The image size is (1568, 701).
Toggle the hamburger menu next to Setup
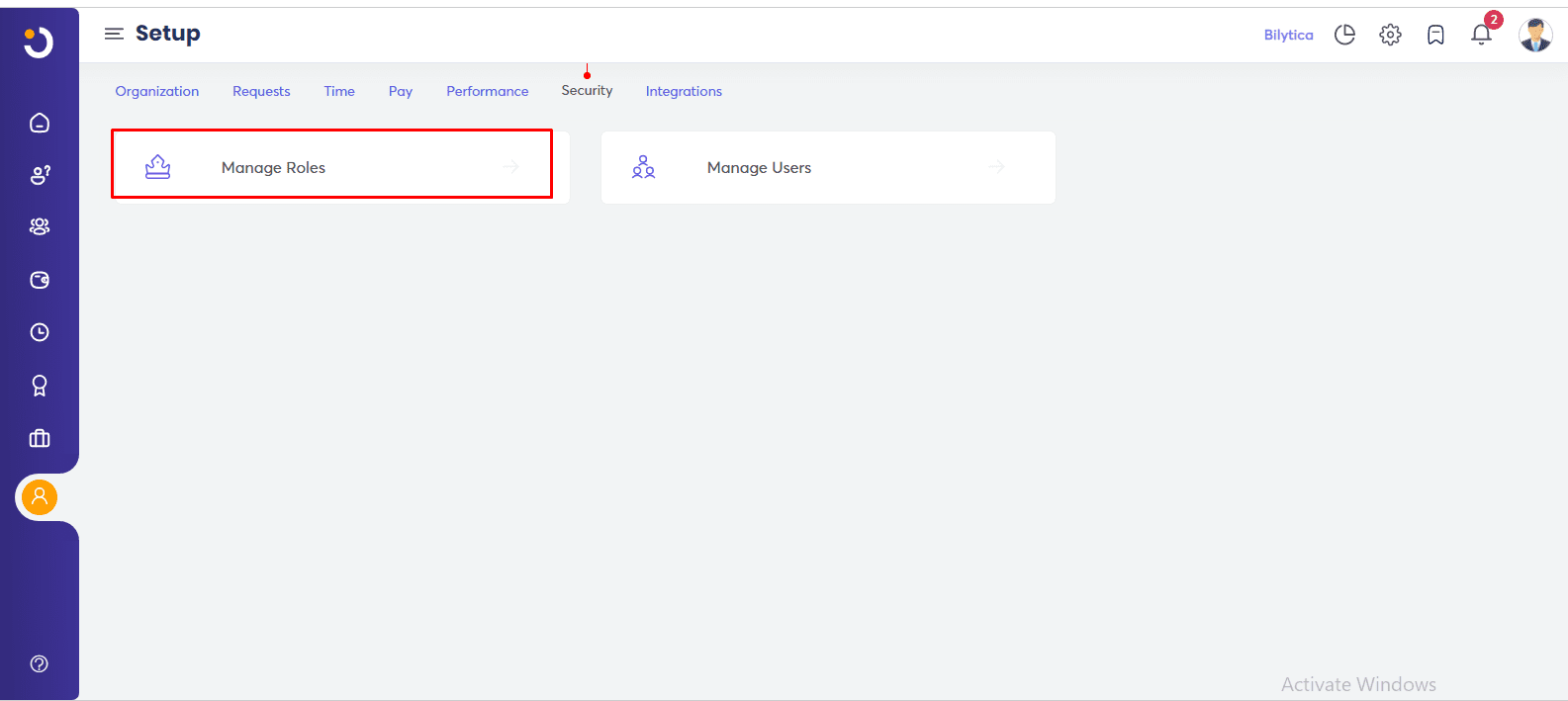[114, 34]
